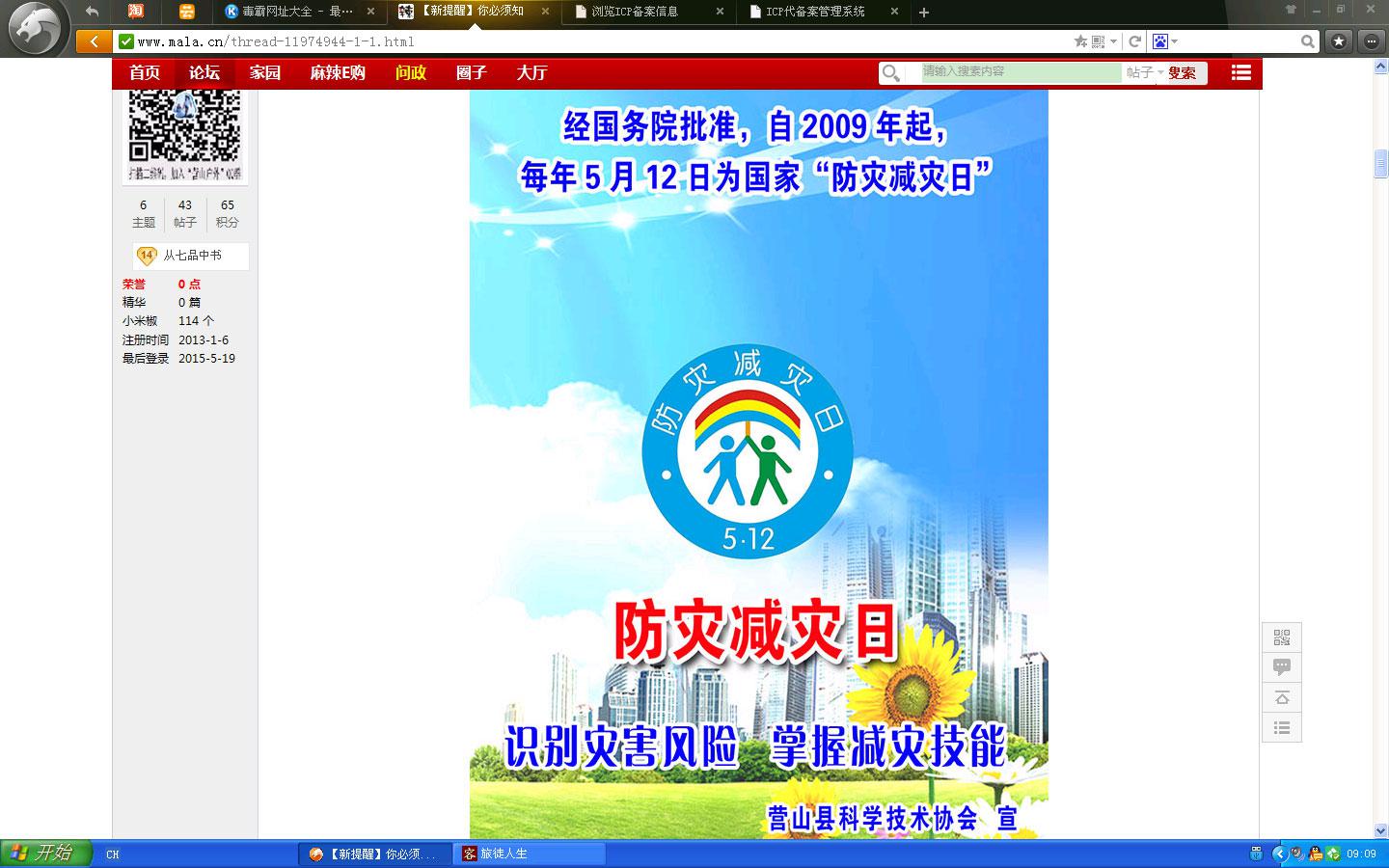Click the browser search magnifier icon
The image size is (1389, 868).
click(x=1308, y=41)
